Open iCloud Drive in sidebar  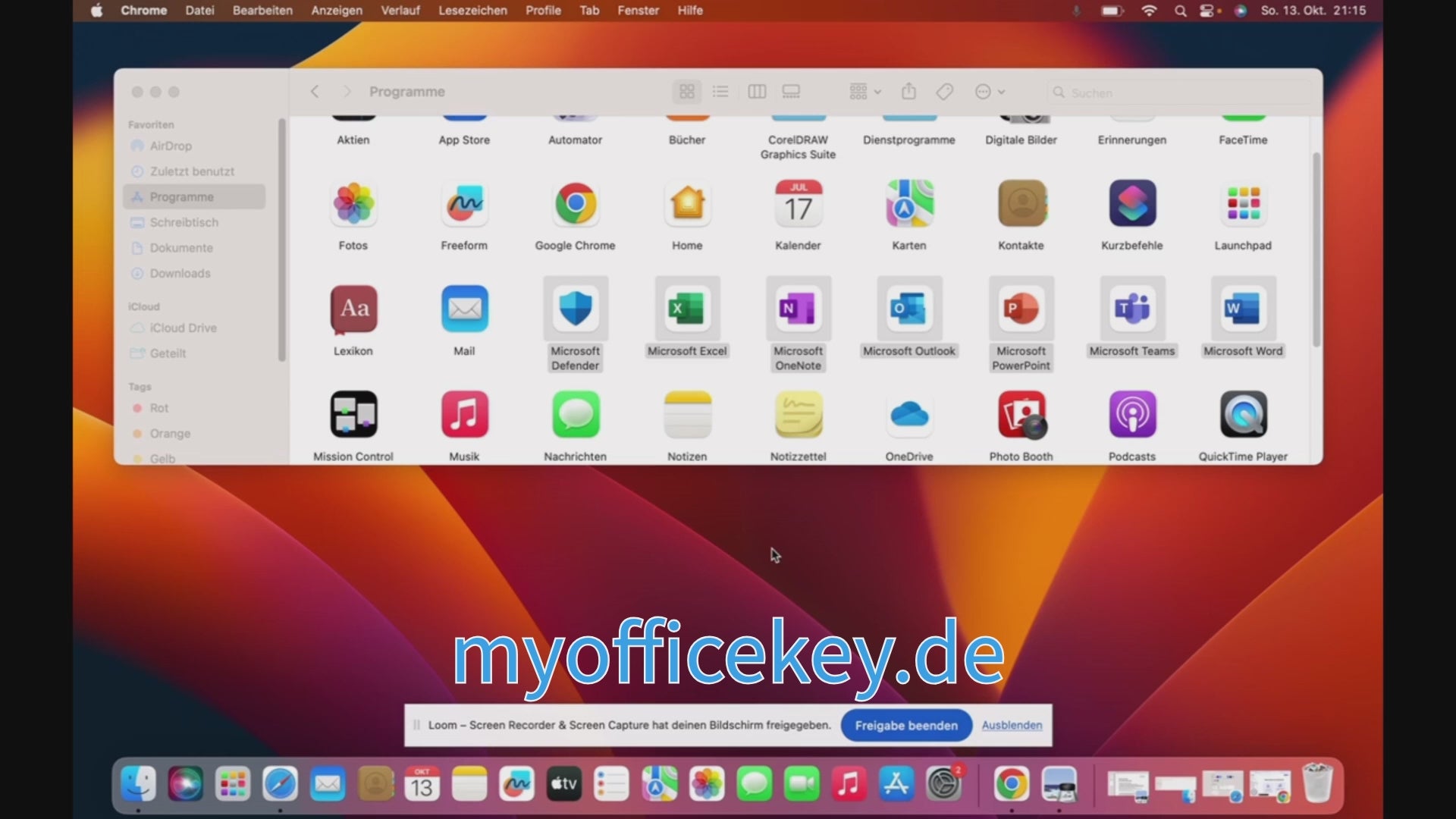[x=194, y=328]
